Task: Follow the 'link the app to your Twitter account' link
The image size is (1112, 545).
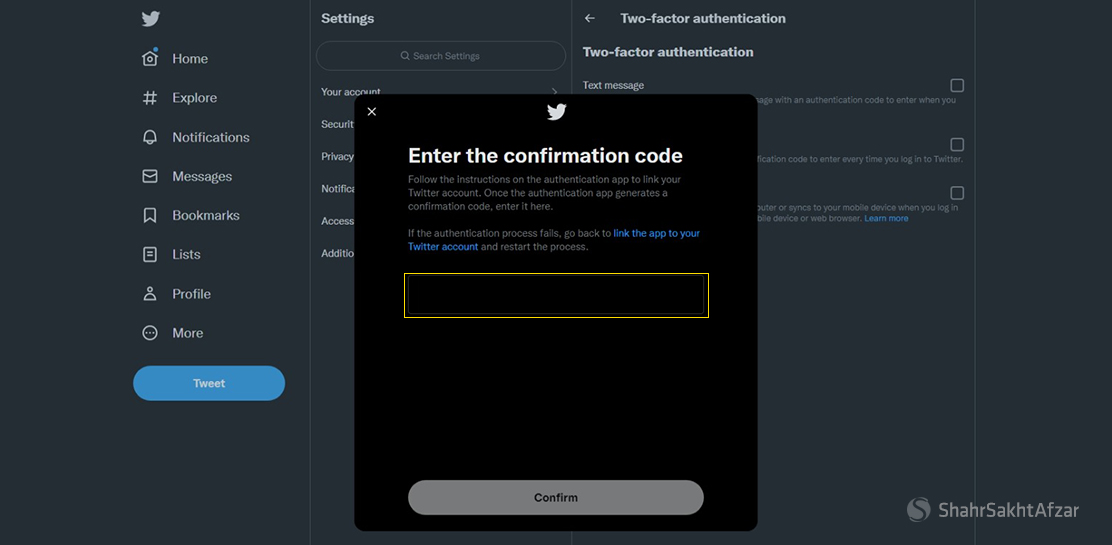Action: coord(656,233)
